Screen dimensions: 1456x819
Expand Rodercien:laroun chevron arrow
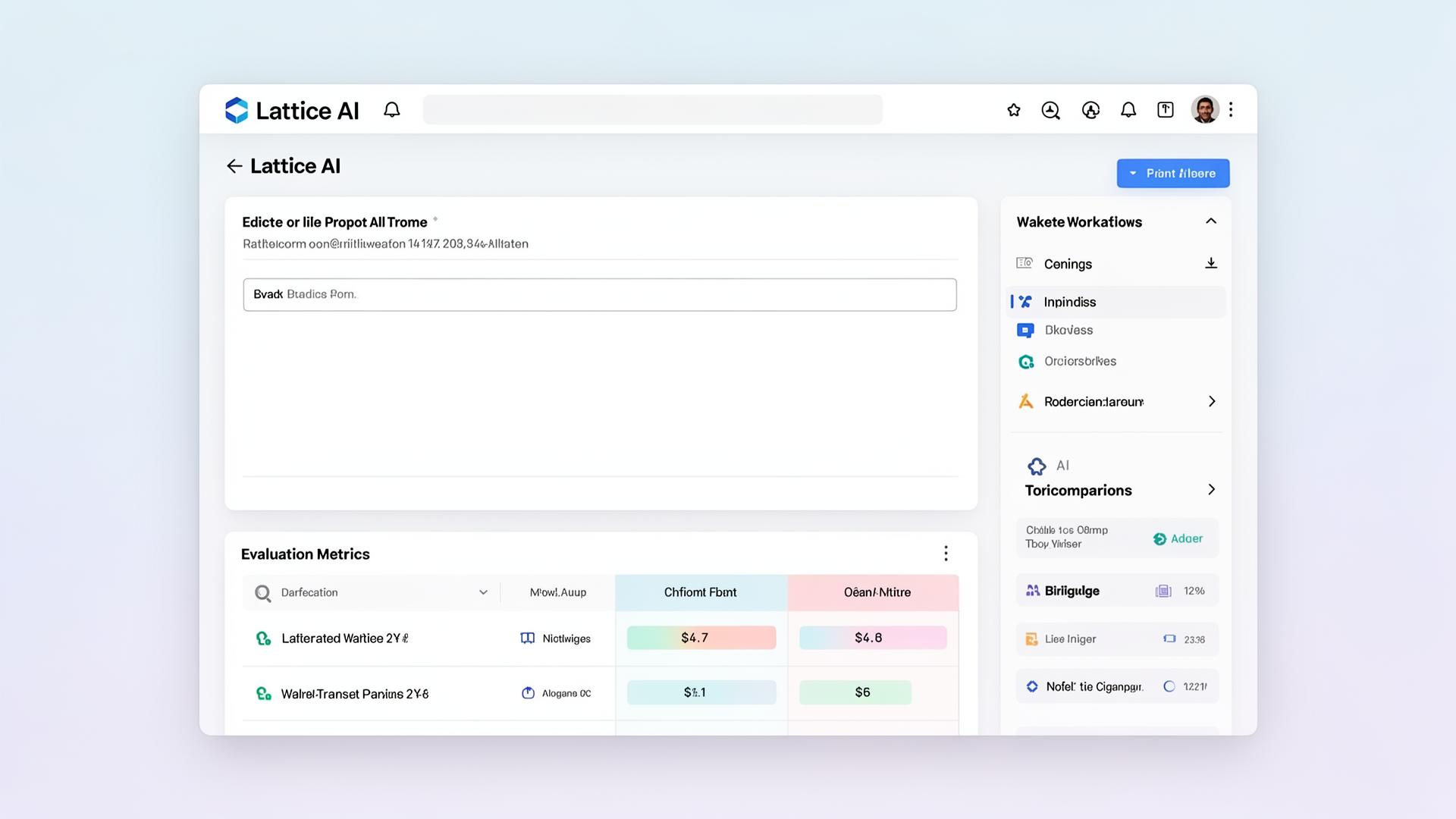1212,401
